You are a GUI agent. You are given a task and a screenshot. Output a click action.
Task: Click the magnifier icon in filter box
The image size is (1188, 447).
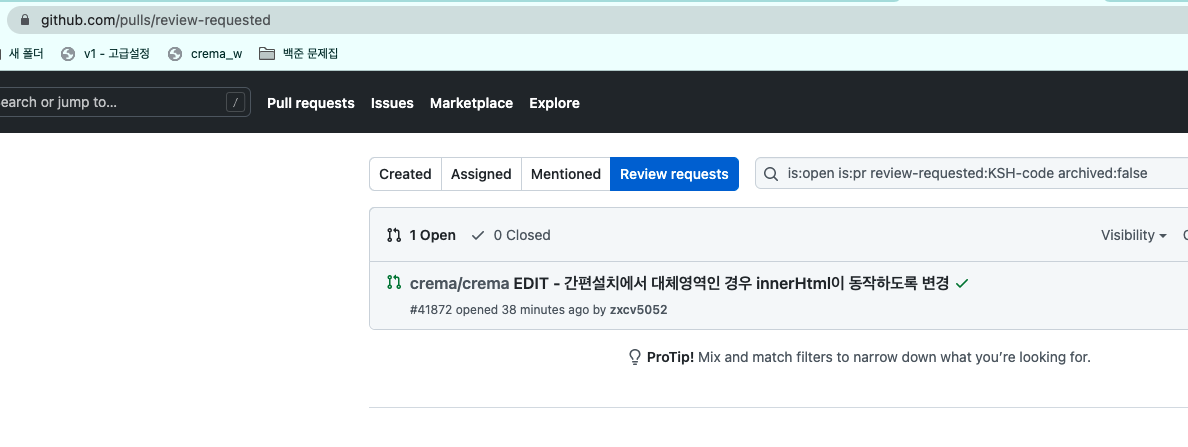point(771,173)
